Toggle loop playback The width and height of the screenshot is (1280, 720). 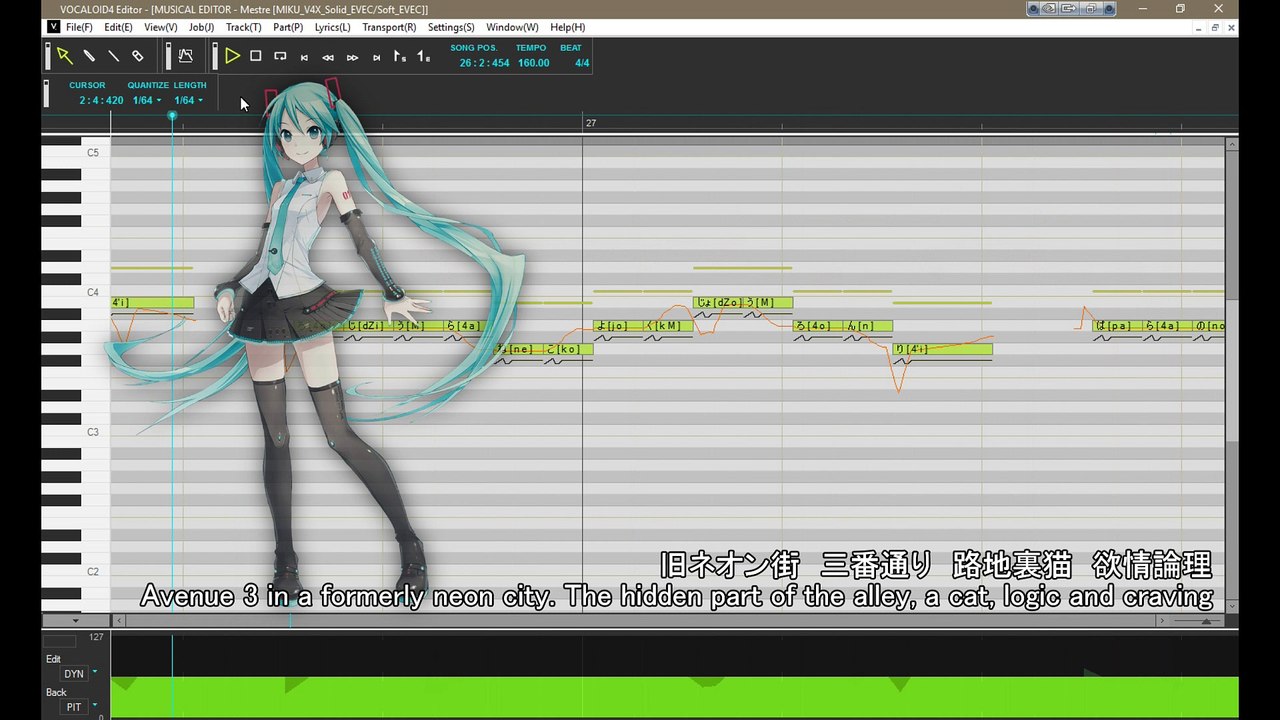click(x=280, y=56)
